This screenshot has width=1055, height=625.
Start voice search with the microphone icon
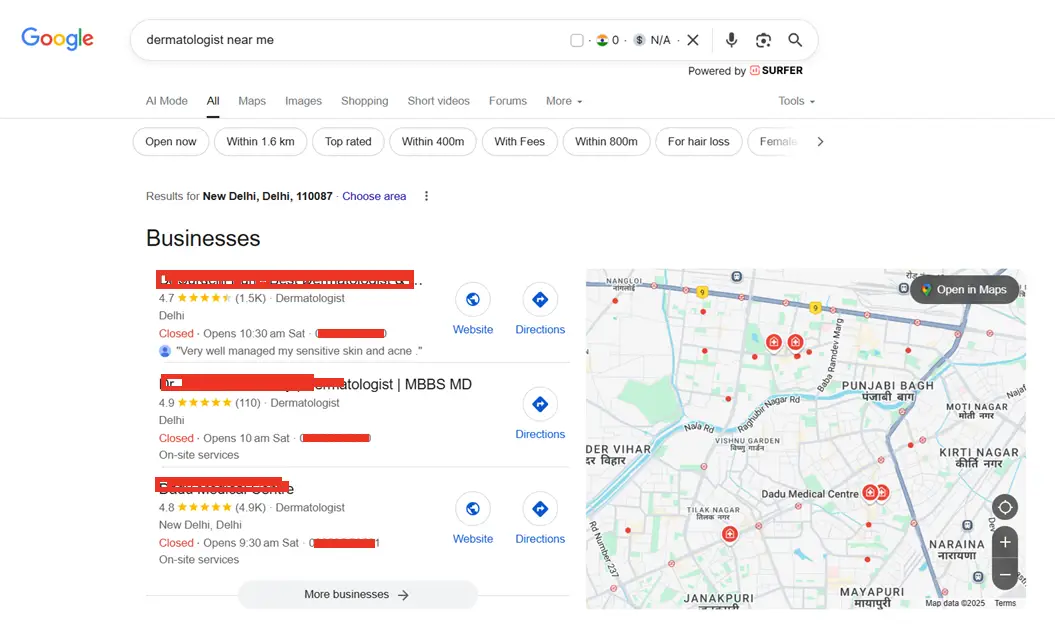point(731,40)
